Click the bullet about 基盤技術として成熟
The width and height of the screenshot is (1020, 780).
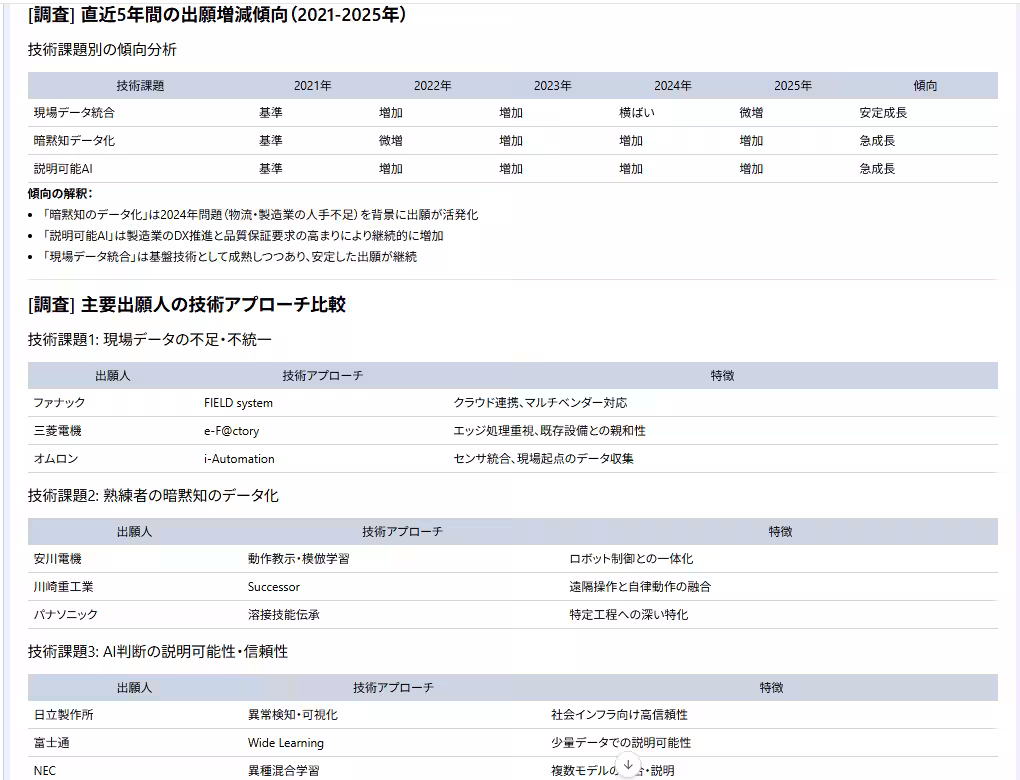click(x=229, y=257)
